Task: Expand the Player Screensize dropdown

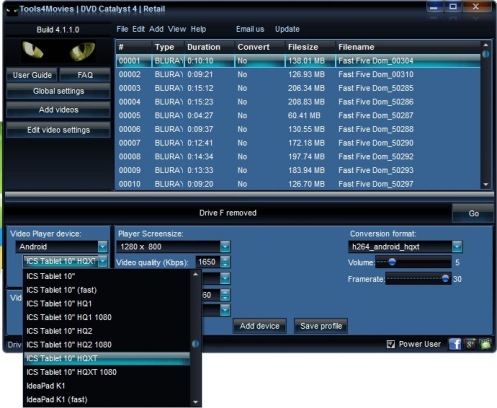Action: [x=225, y=247]
